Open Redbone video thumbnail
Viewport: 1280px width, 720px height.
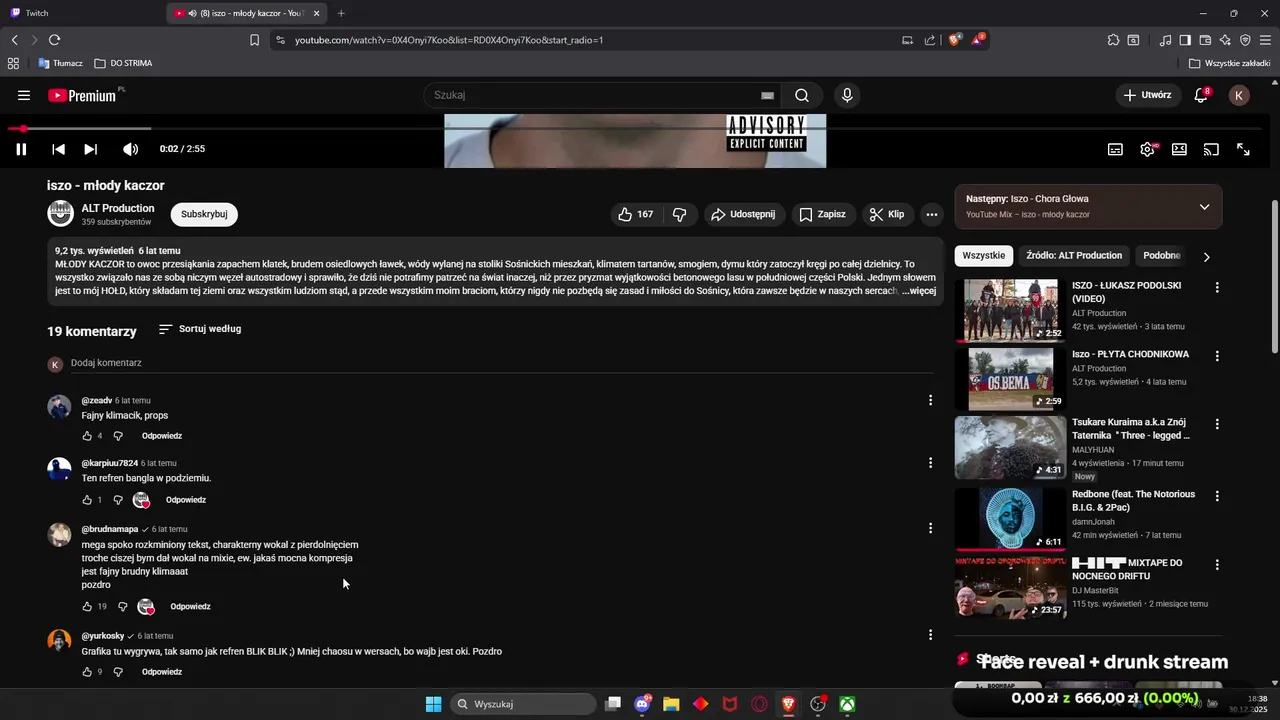(1010, 519)
